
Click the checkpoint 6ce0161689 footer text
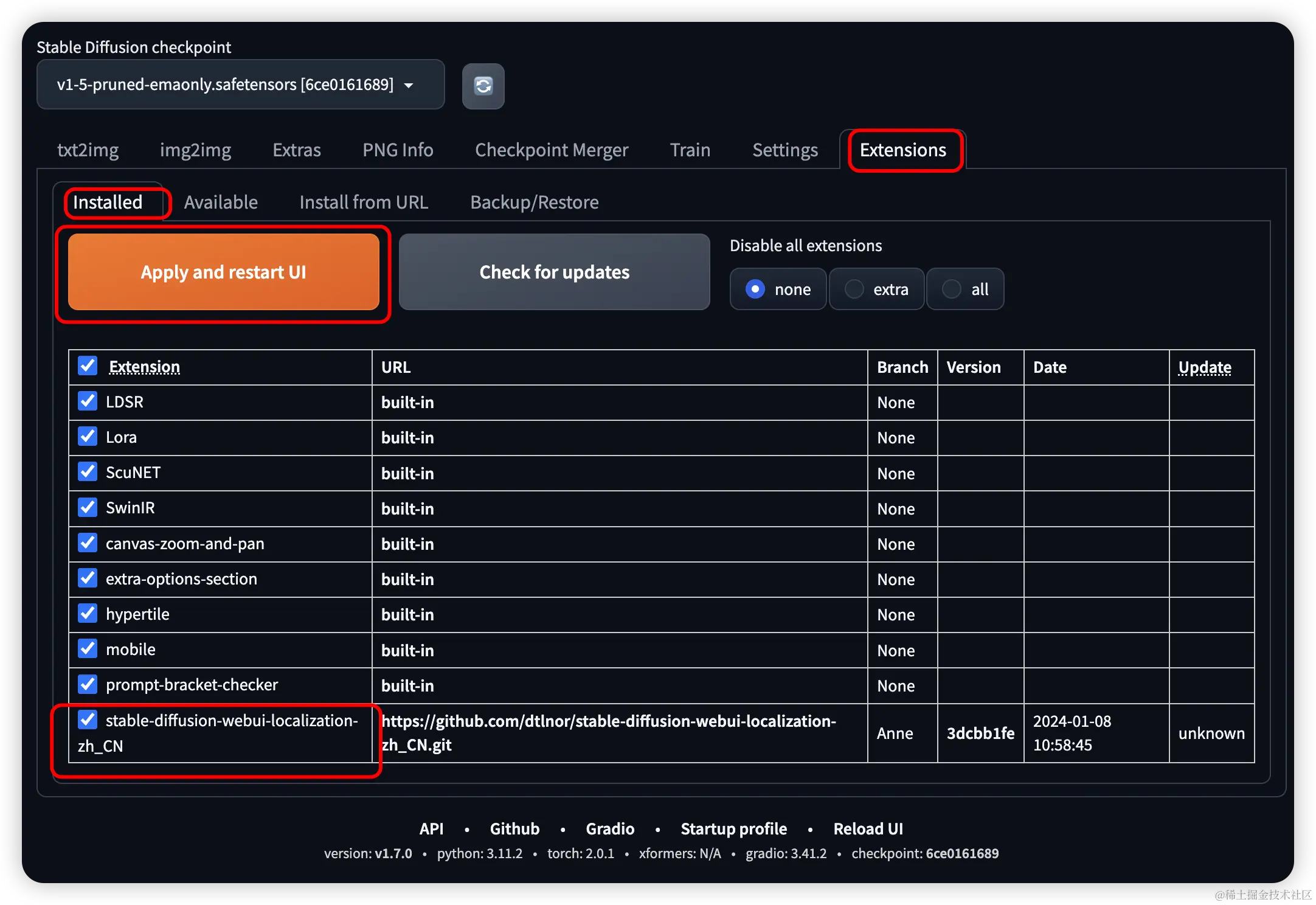(925, 853)
